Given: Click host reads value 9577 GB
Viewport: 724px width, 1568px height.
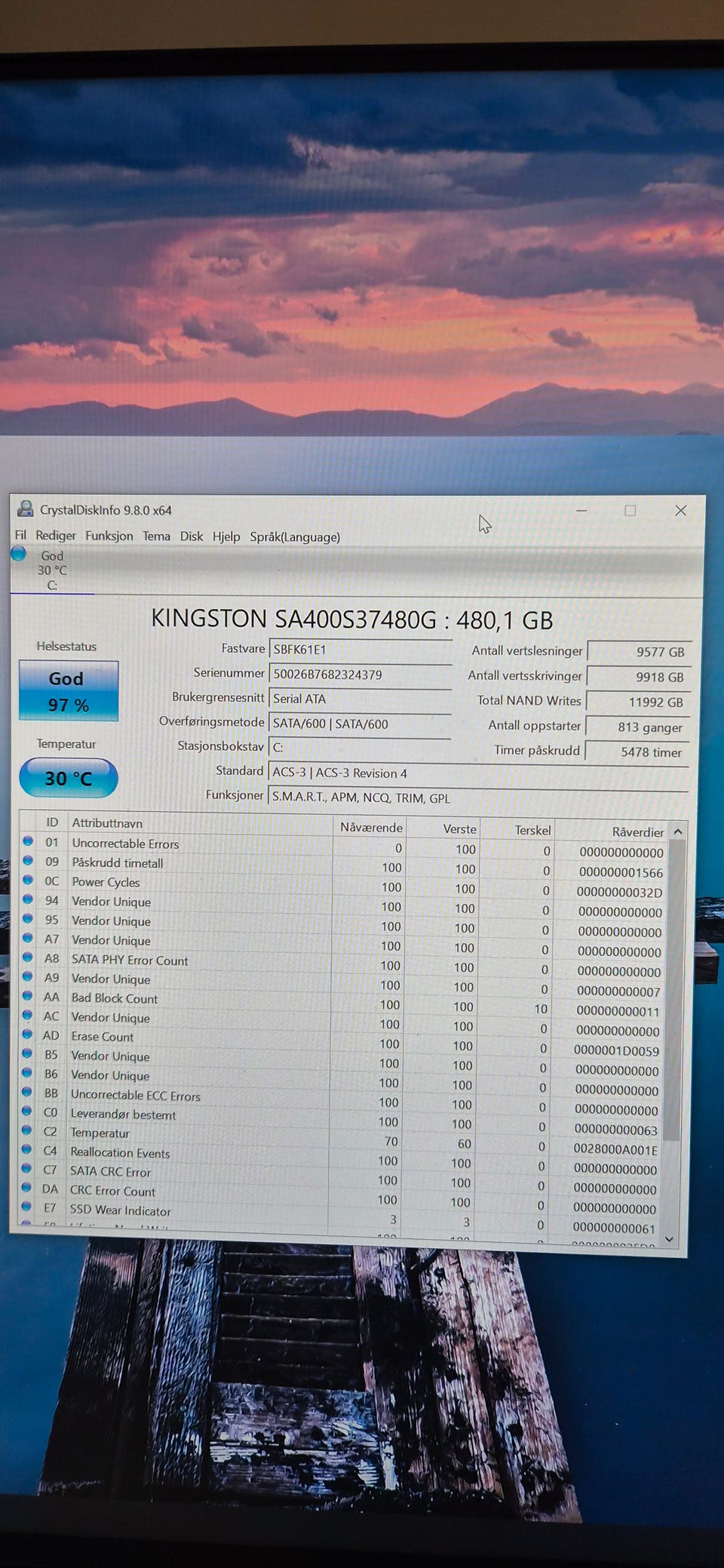Looking at the screenshot, I should pyautogui.click(x=638, y=651).
